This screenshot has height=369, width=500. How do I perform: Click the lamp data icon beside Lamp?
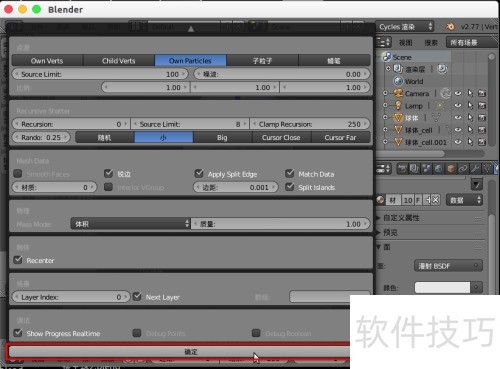(x=440, y=106)
